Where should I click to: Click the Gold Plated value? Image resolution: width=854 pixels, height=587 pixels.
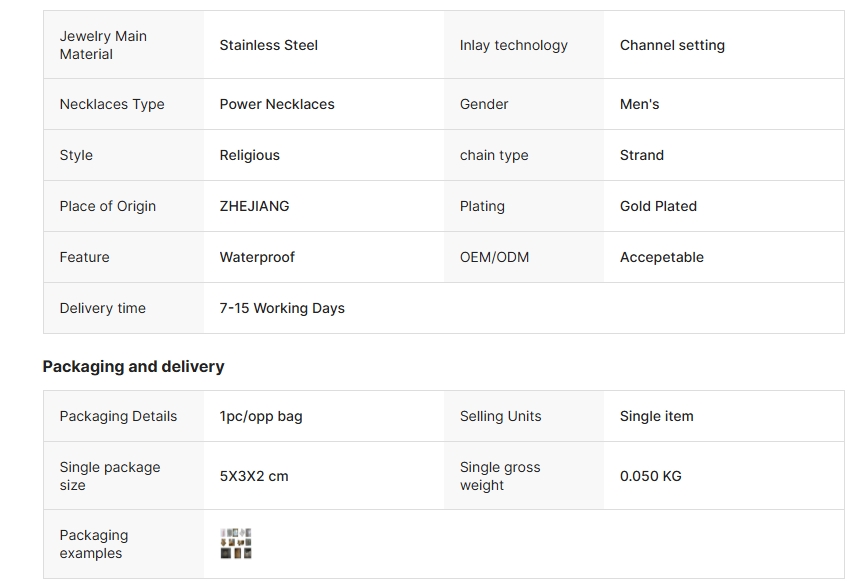pos(658,206)
